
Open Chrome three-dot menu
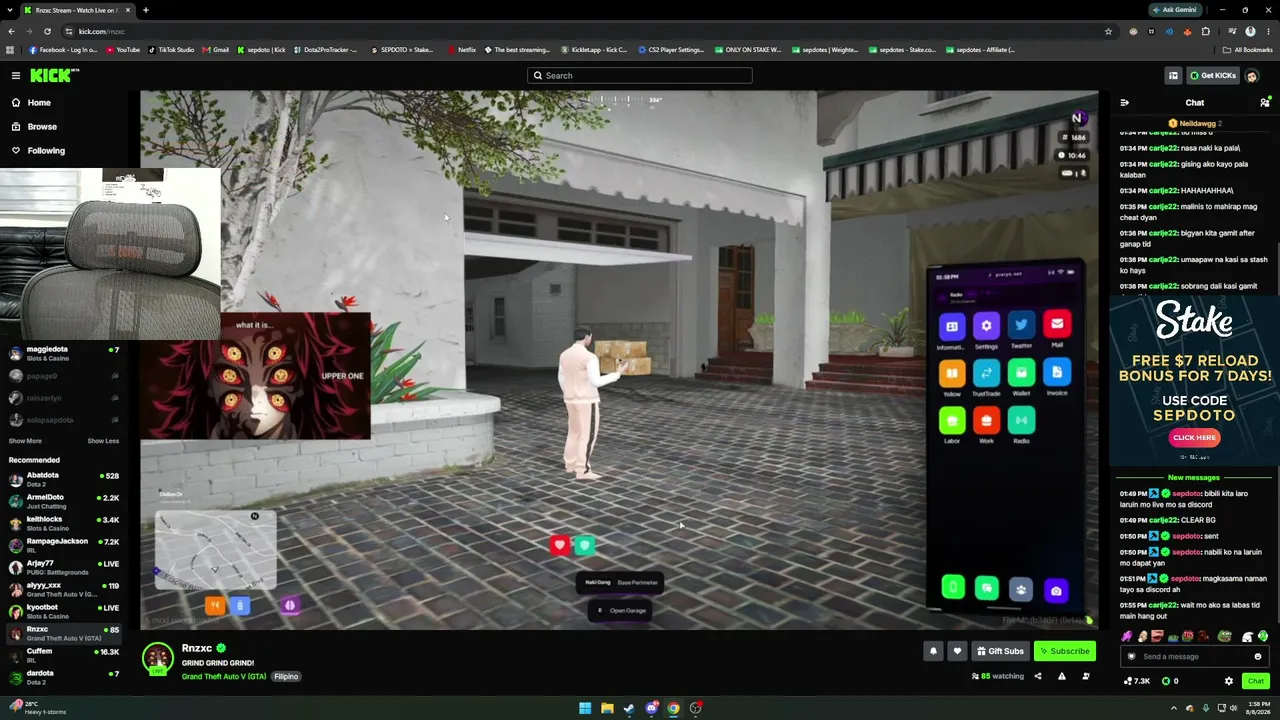tap(1268, 31)
